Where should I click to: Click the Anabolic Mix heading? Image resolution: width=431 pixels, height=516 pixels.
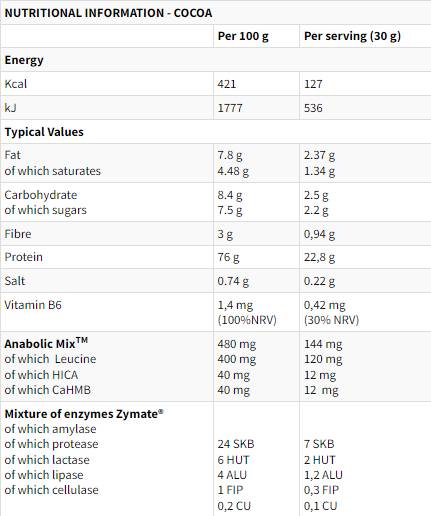point(46,343)
